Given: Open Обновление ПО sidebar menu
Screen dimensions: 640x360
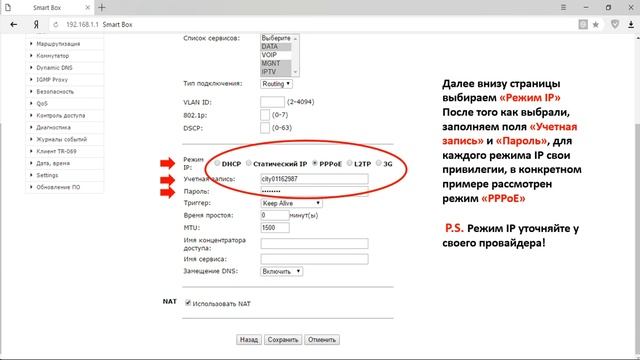Looking at the screenshot, I should [x=58, y=187].
